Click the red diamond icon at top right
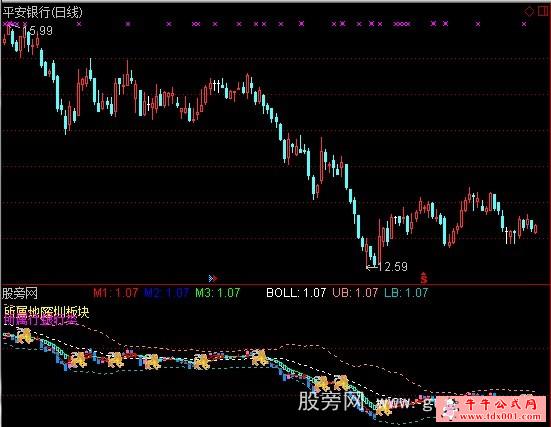 [529, 11]
